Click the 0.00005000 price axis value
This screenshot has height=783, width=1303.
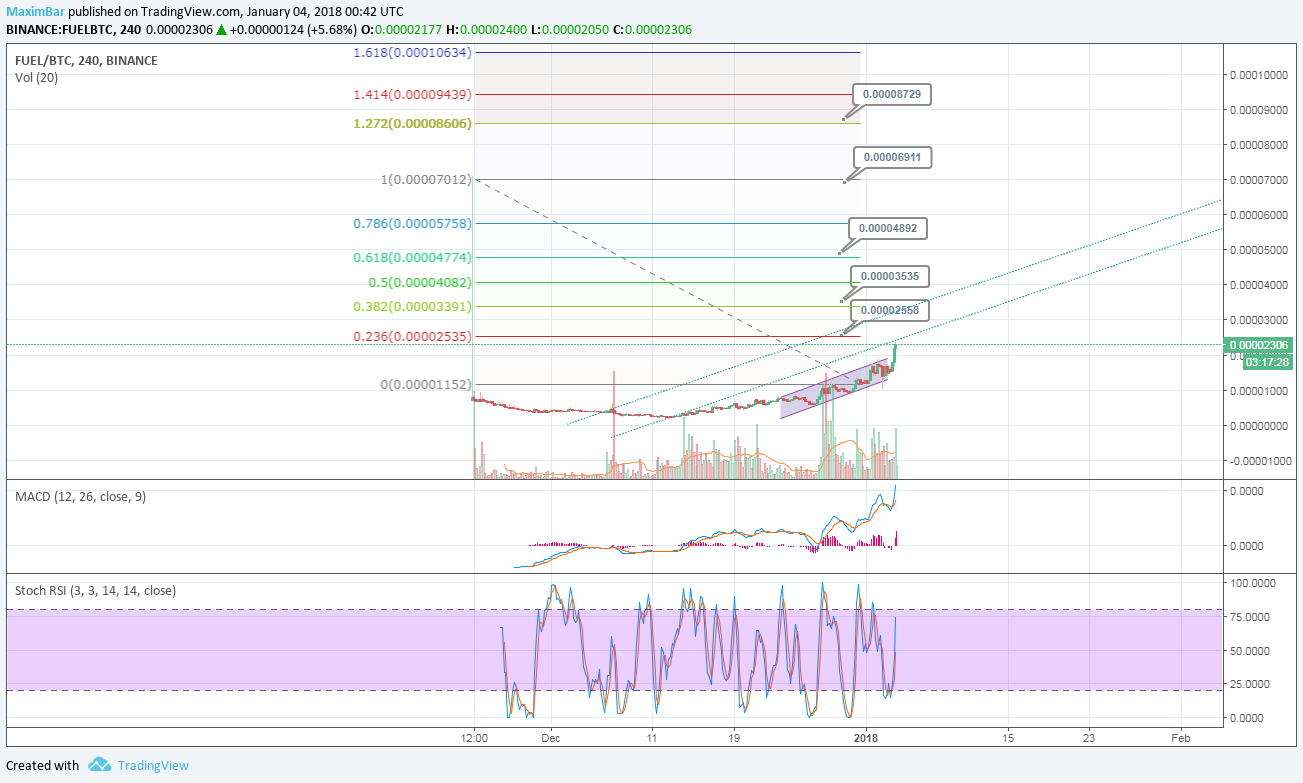(x=1260, y=249)
